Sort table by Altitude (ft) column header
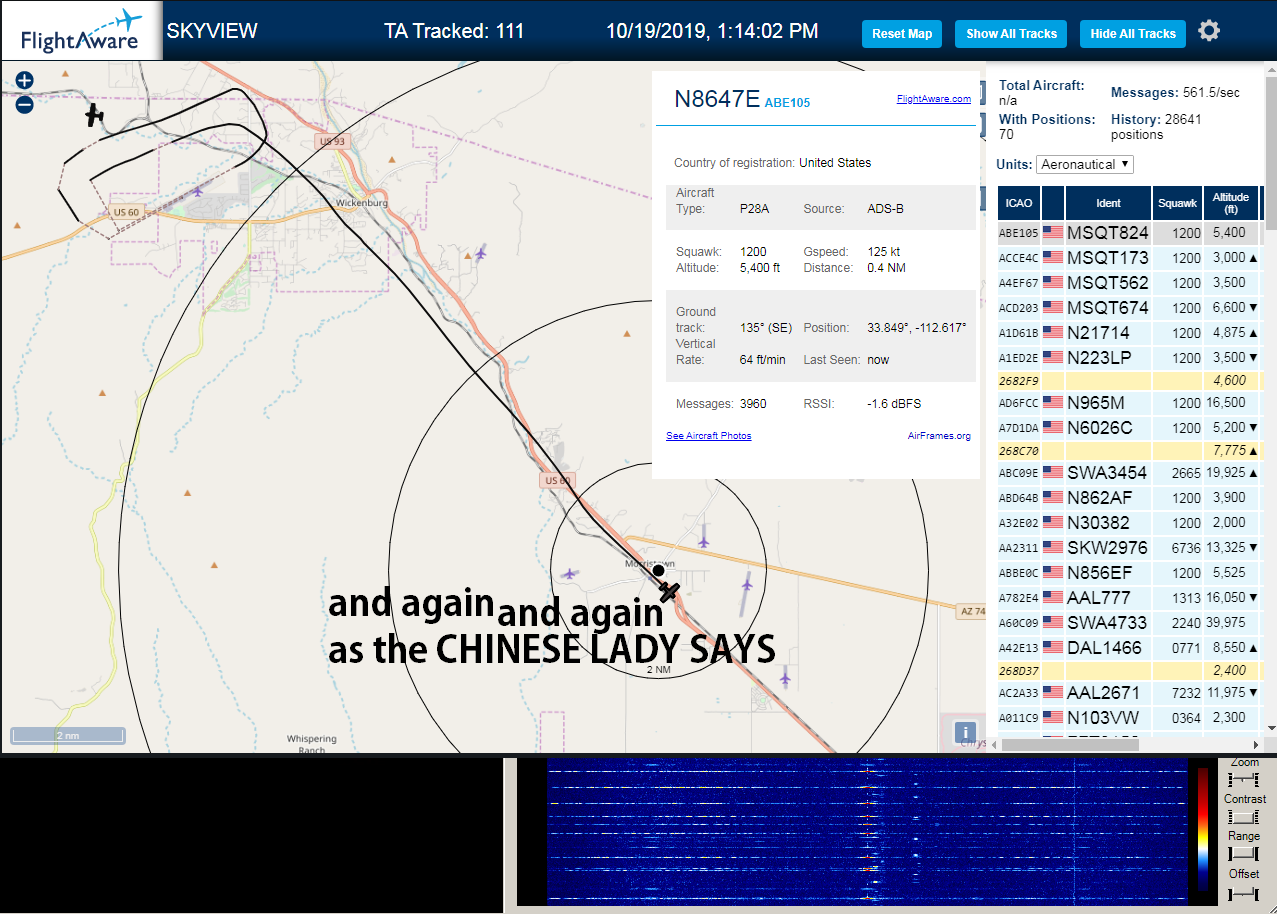 coord(1232,203)
